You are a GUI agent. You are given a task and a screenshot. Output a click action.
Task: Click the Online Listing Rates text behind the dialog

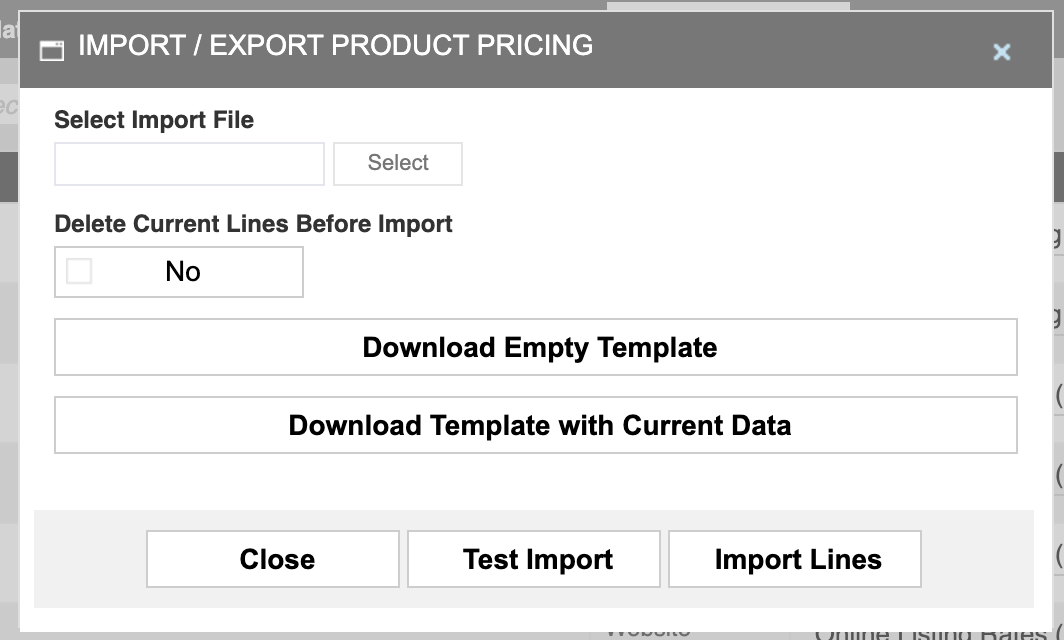[x=930, y=632]
